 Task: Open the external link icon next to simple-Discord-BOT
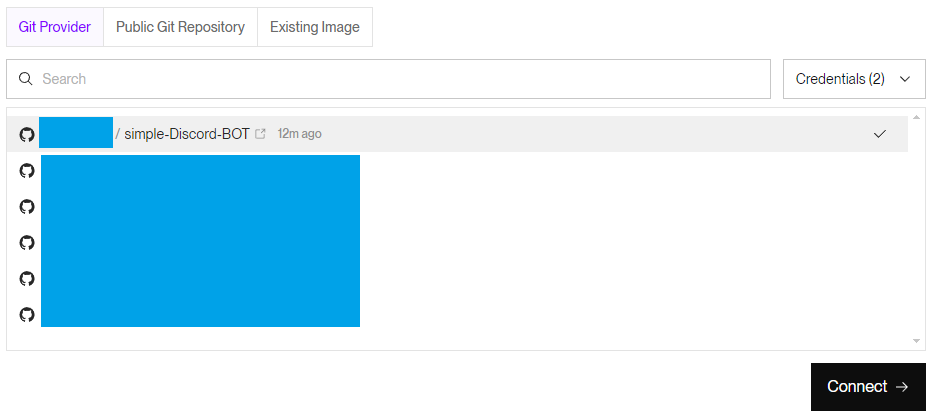pos(261,134)
